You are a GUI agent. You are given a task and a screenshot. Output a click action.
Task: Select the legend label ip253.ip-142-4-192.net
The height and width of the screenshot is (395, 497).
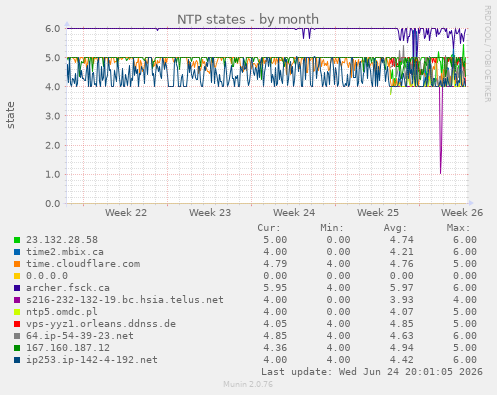(x=92, y=360)
